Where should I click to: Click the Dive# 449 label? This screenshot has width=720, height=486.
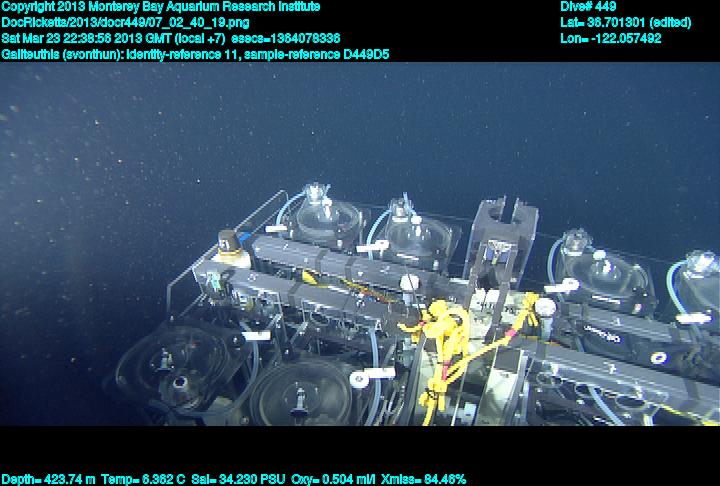pyautogui.click(x=588, y=7)
